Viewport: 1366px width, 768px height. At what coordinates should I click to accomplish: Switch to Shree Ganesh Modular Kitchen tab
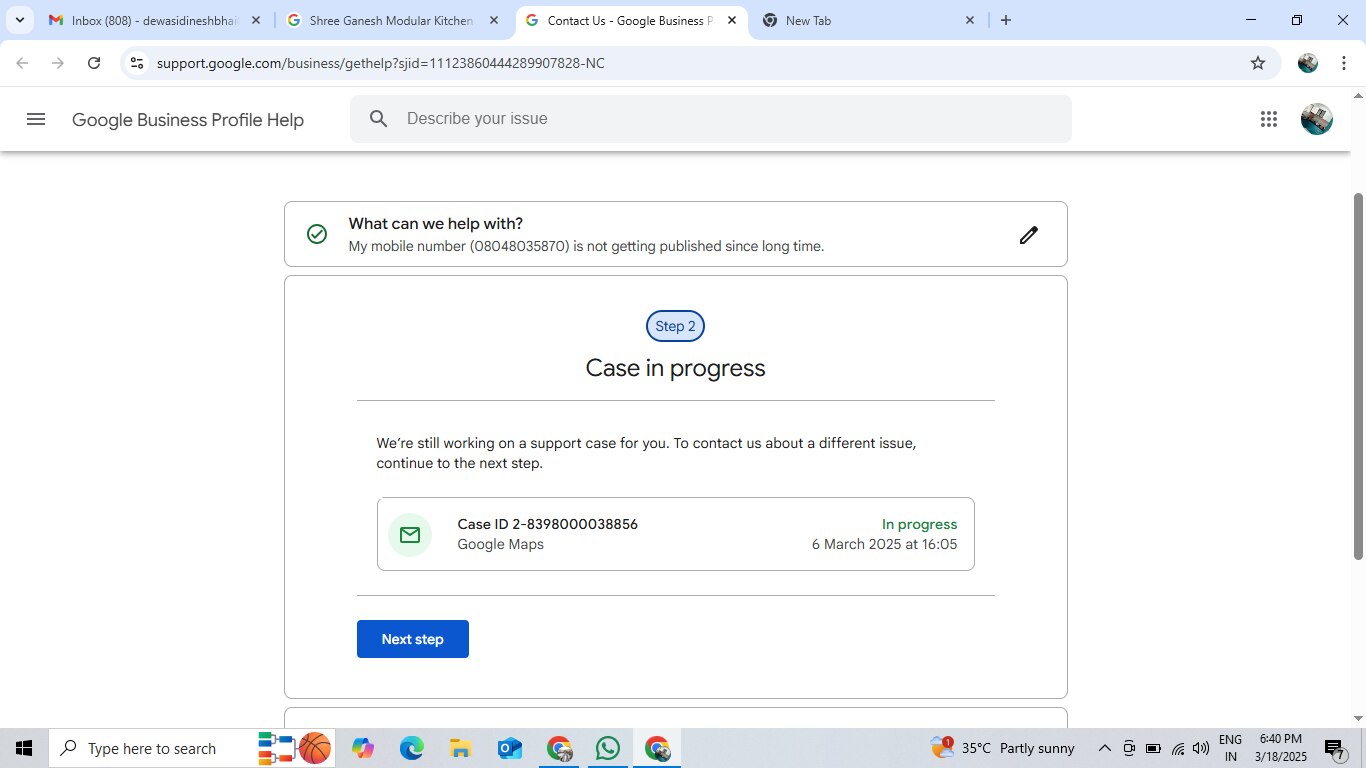[x=393, y=20]
